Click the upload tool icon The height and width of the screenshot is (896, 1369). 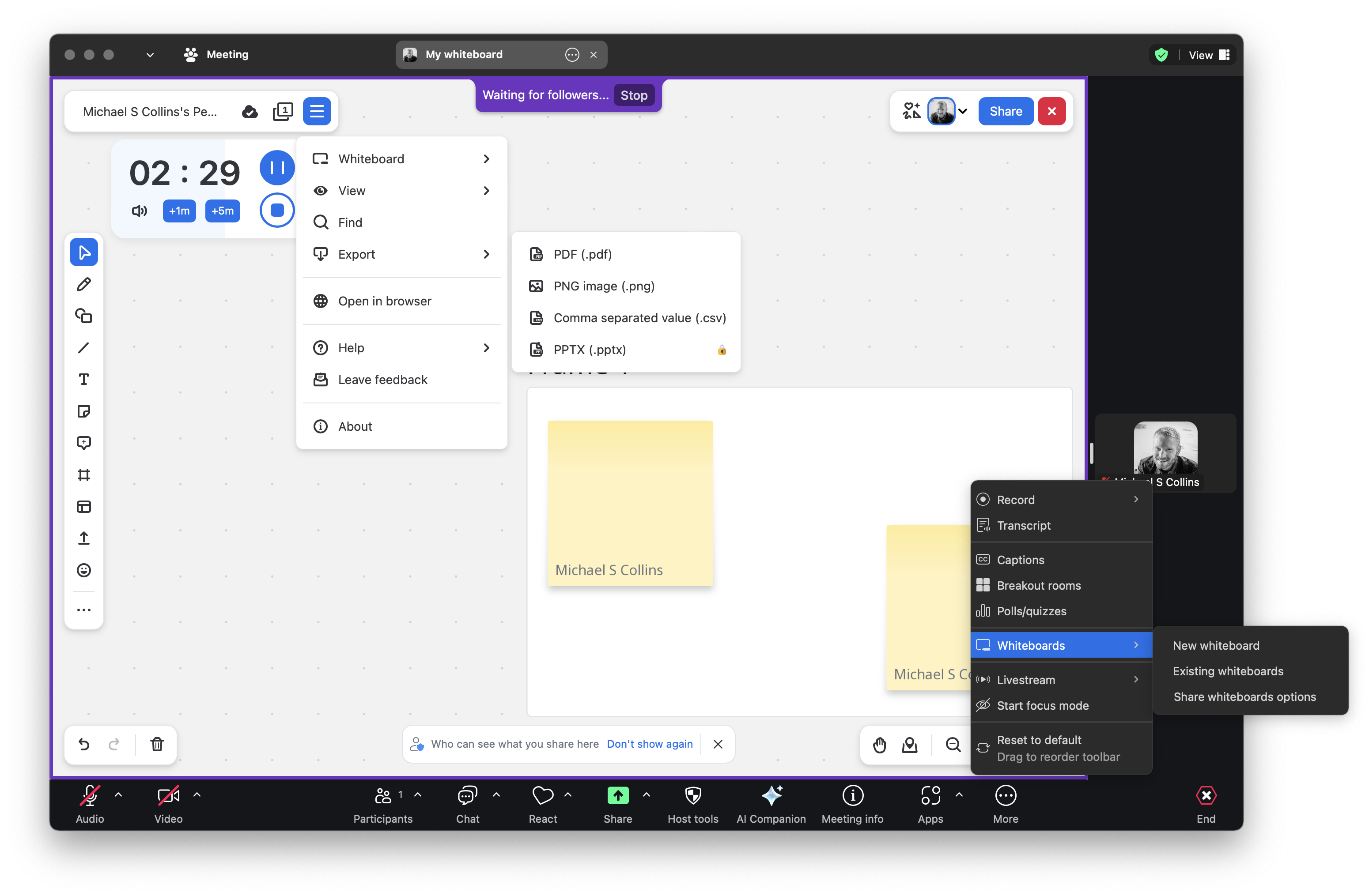[x=84, y=538]
